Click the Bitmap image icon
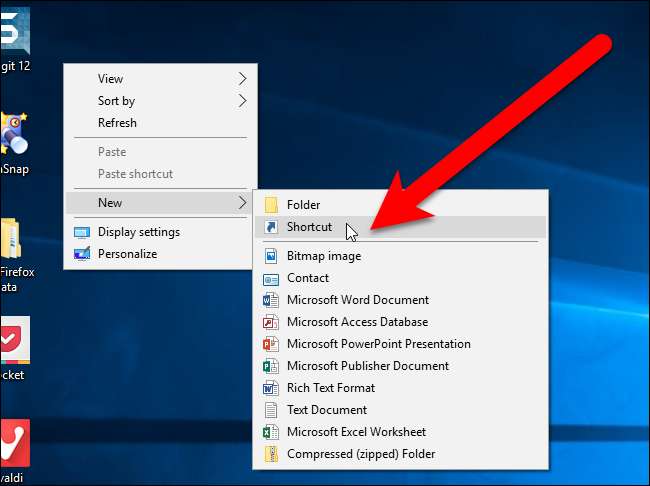Image resolution: width=650 pixels, height=486 pixels. coord(270,256)
